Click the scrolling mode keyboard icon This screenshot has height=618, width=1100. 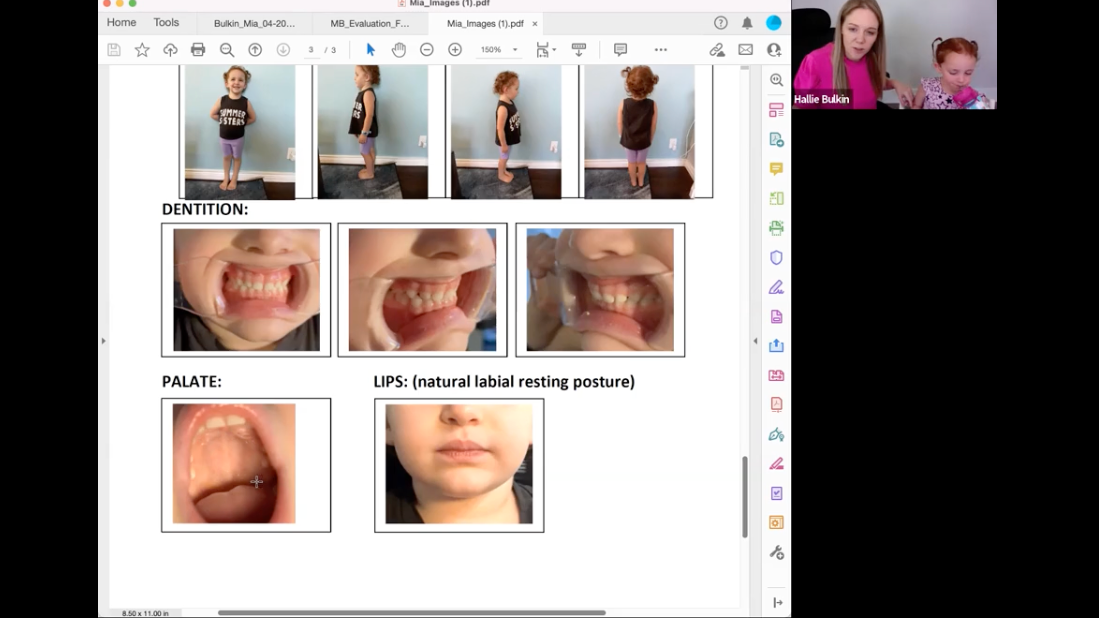tap(579, 50)
